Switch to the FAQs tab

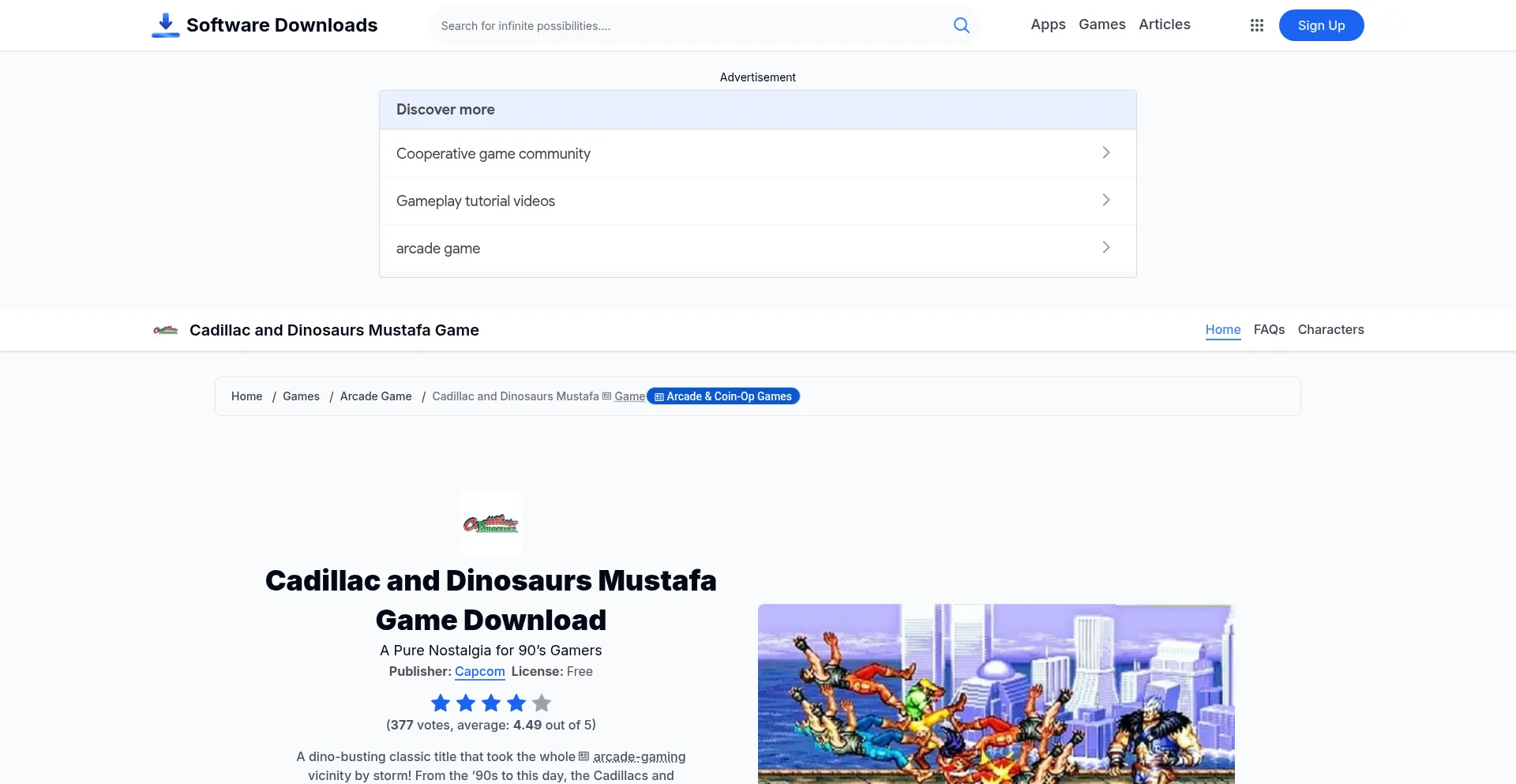click(x=1269, y=330)
